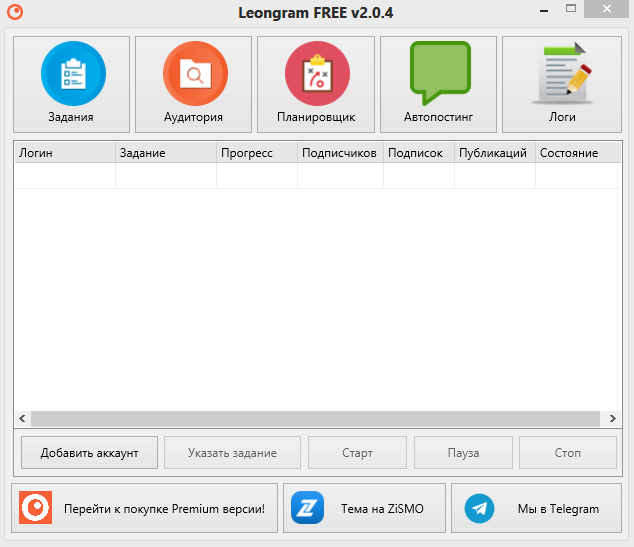Sort table by Подписчиков column

(x=340, y=153)
